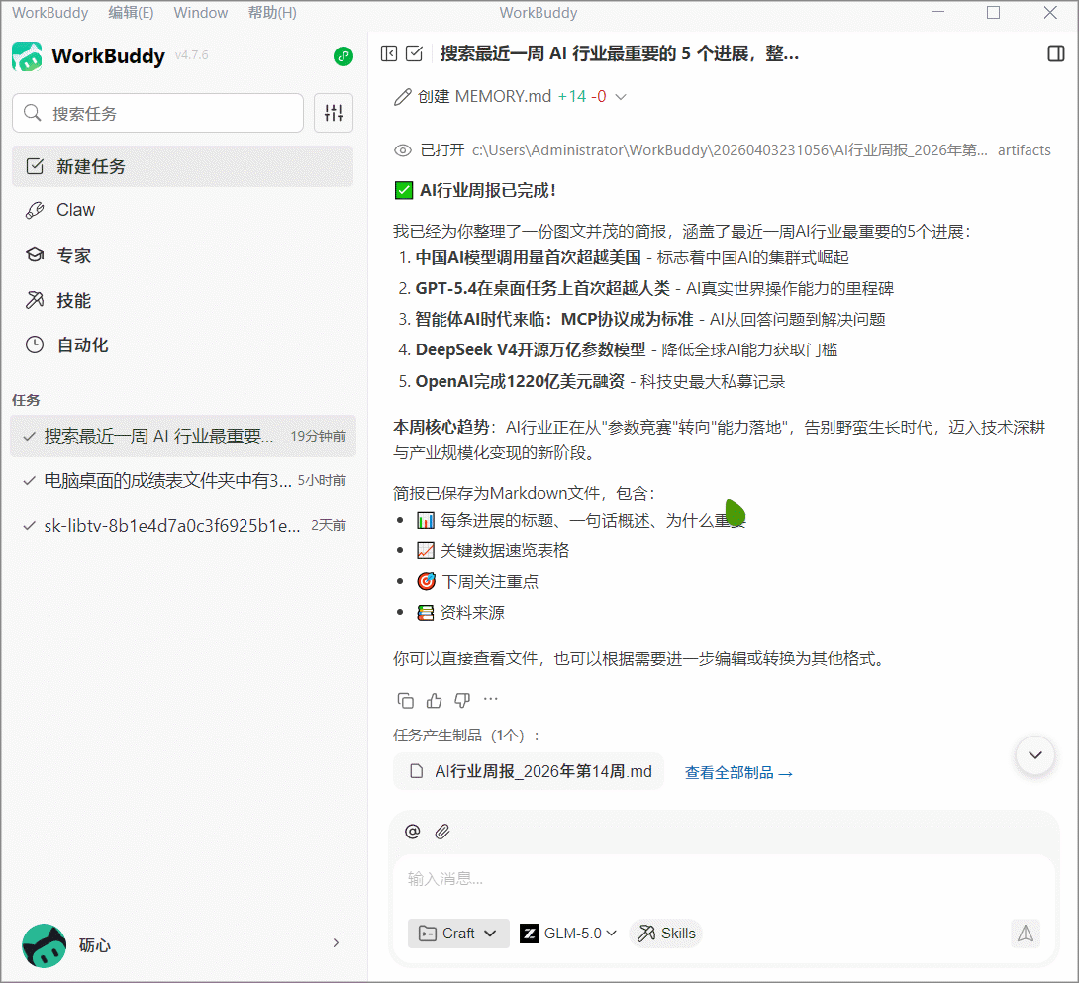1079x983 pixels.
Task: Expand the user profile chevron arrow
Action: tap(336, 942)
